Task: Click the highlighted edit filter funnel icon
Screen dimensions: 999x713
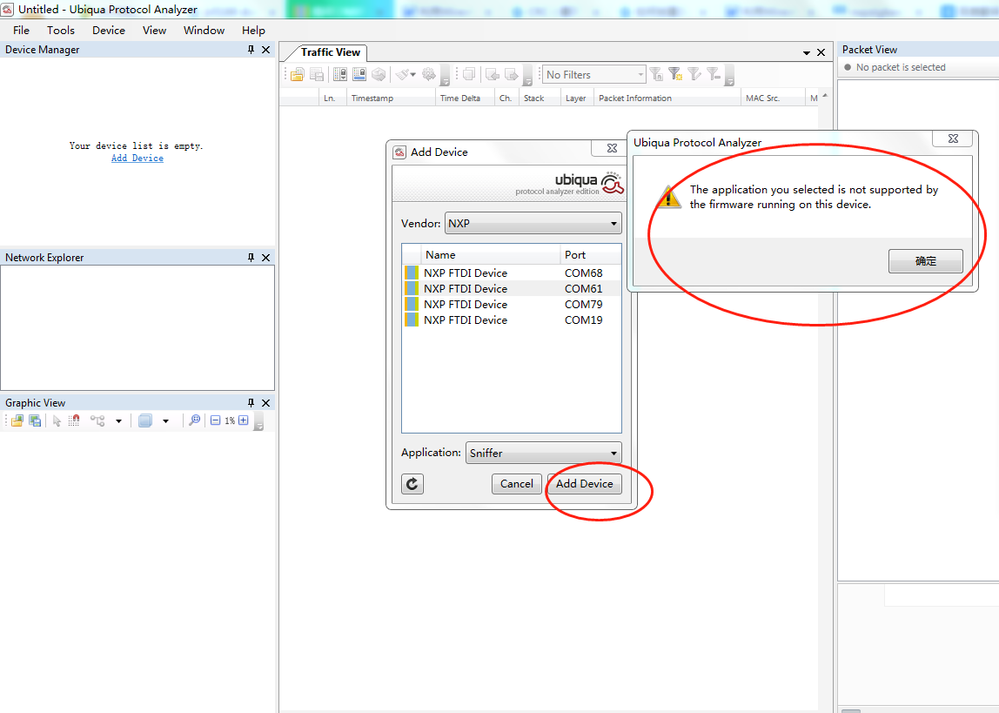Action: click(x=675, y=75)
